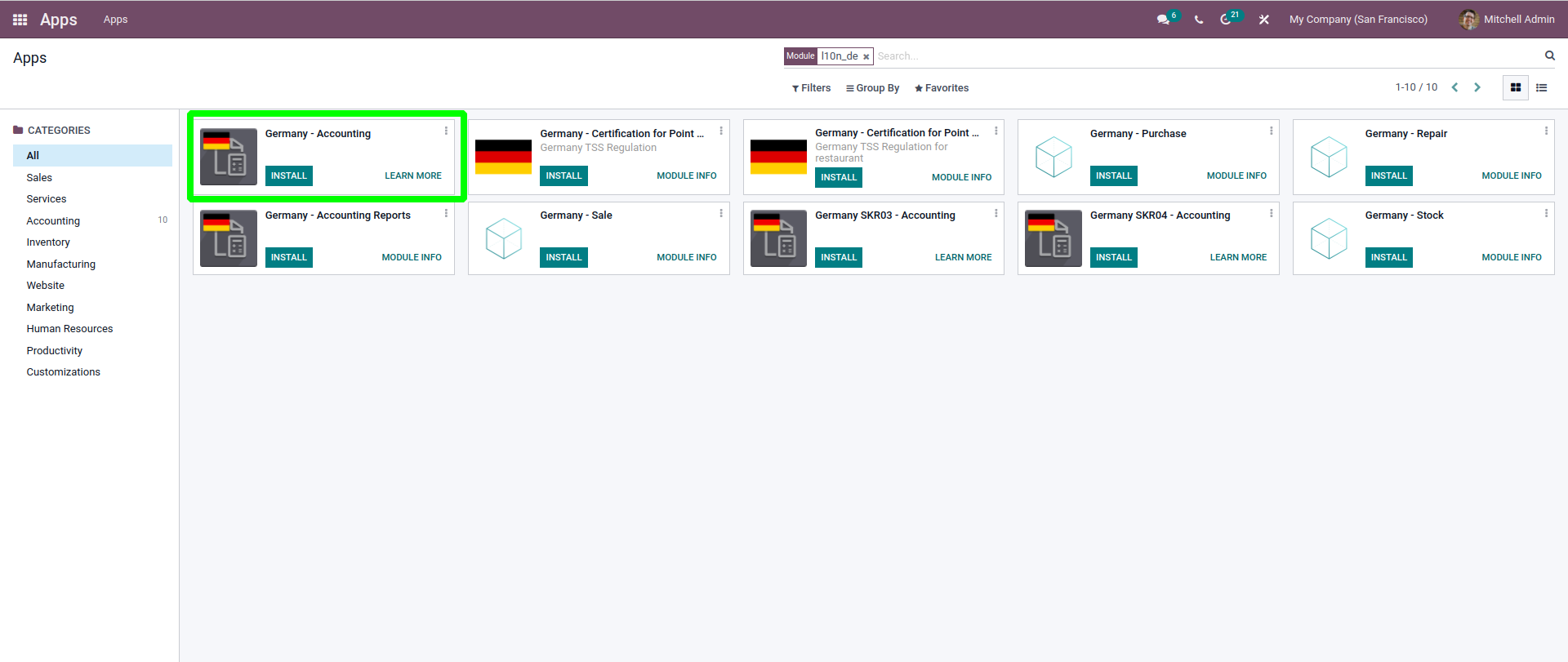Open the Mitchell Admin user menu
Viewport: 1568px width, 662px height.
click(x=1507, y=20)
